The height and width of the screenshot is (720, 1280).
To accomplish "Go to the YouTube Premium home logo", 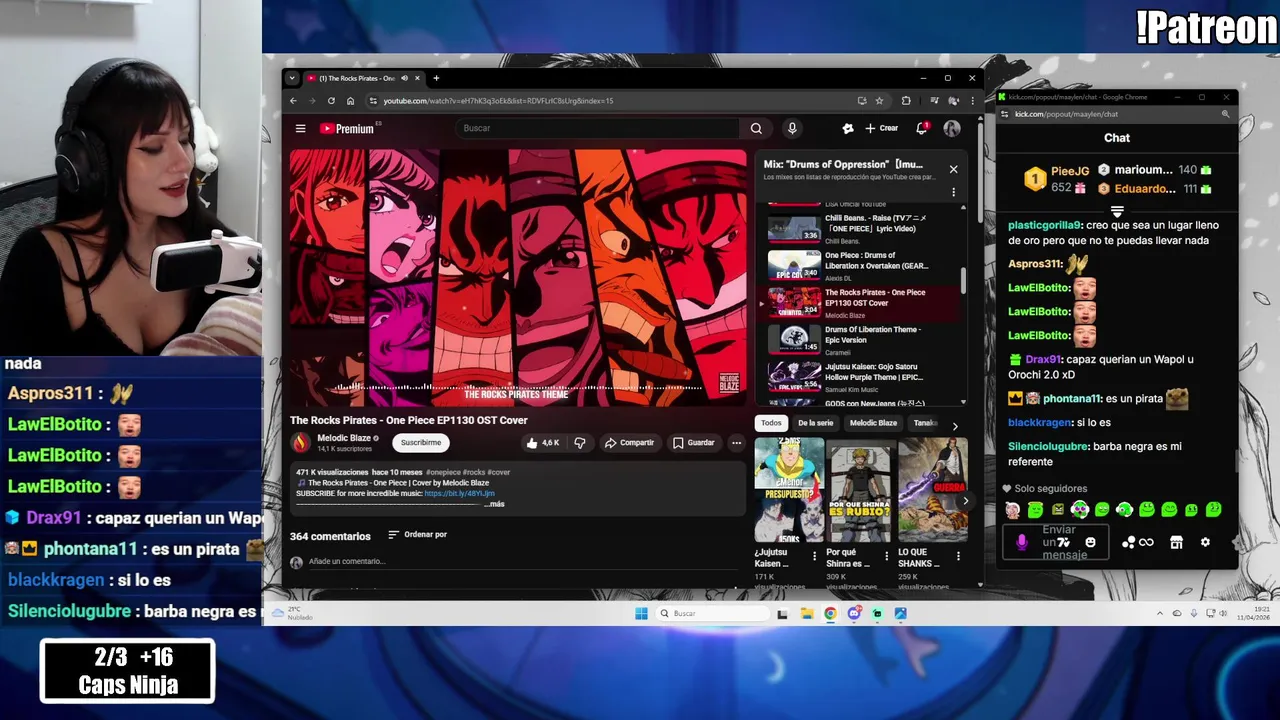I will [346, 128].
